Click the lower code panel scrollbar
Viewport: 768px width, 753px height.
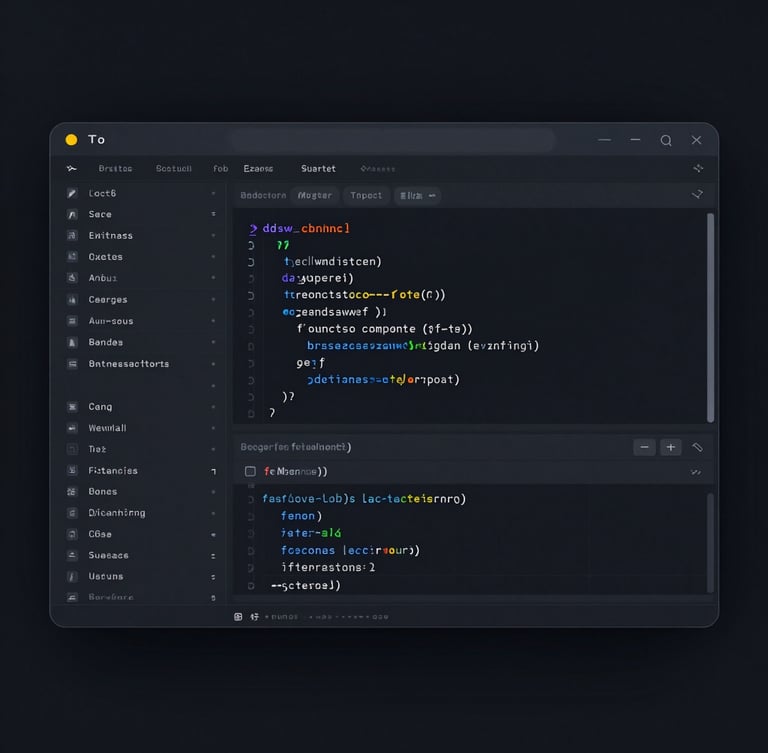[x=710, y=543]
